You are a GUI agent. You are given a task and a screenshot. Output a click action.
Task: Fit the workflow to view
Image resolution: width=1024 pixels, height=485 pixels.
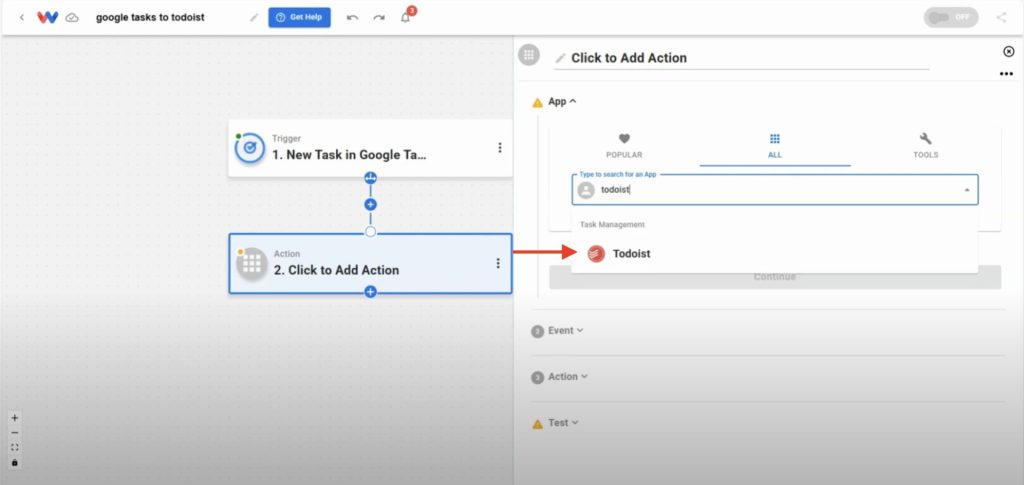(14, 448)
